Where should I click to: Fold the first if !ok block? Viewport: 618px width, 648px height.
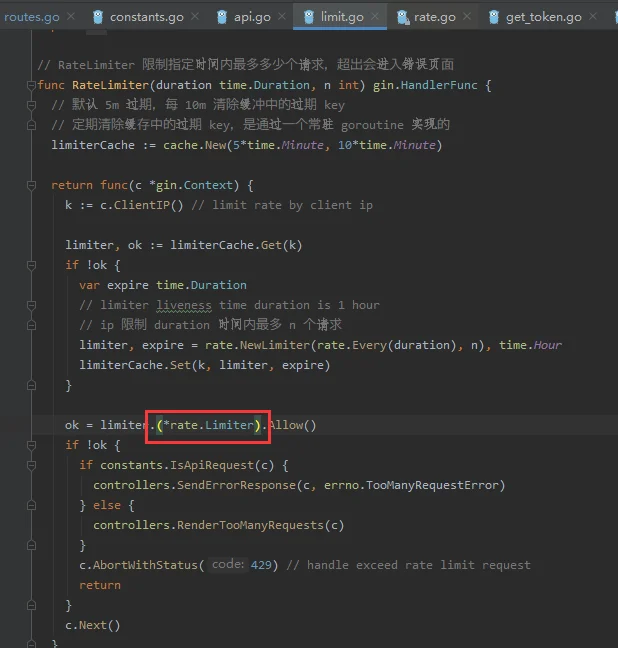click(31, 265)
